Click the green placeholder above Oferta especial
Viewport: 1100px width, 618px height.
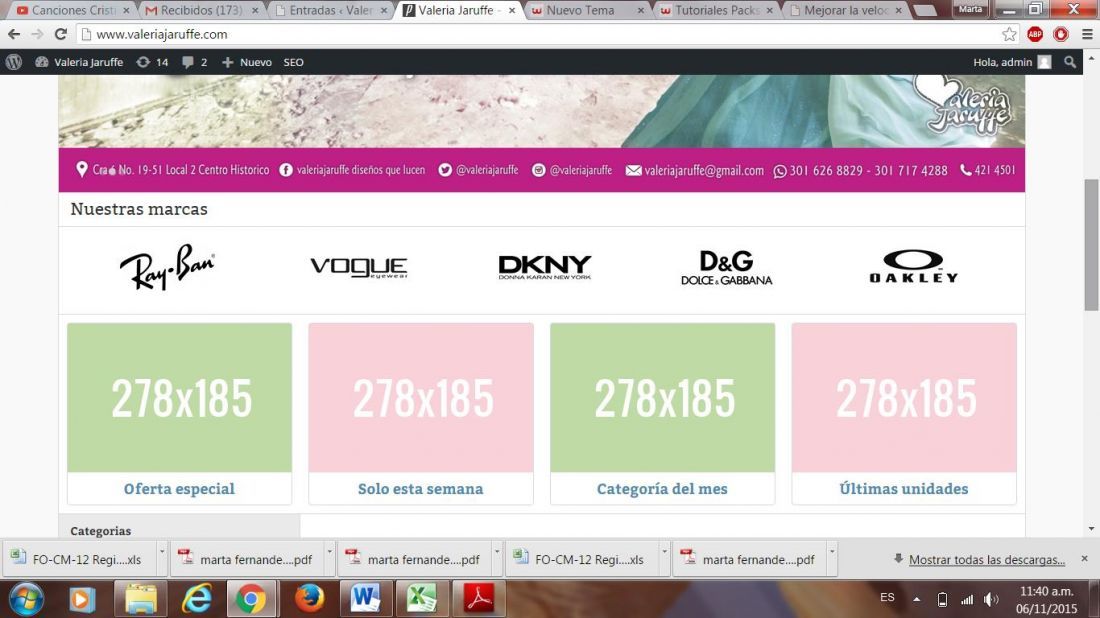pyautogui.click(x=180, y=397)
